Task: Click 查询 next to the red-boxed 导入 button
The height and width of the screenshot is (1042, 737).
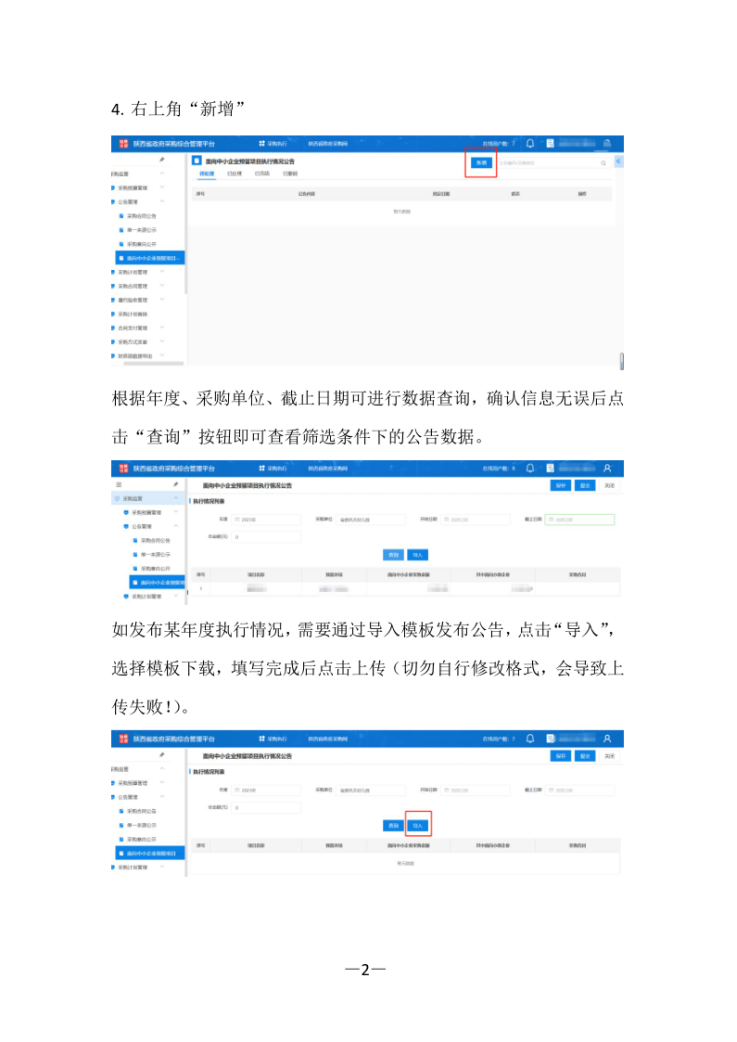Action: coord(393,825)
